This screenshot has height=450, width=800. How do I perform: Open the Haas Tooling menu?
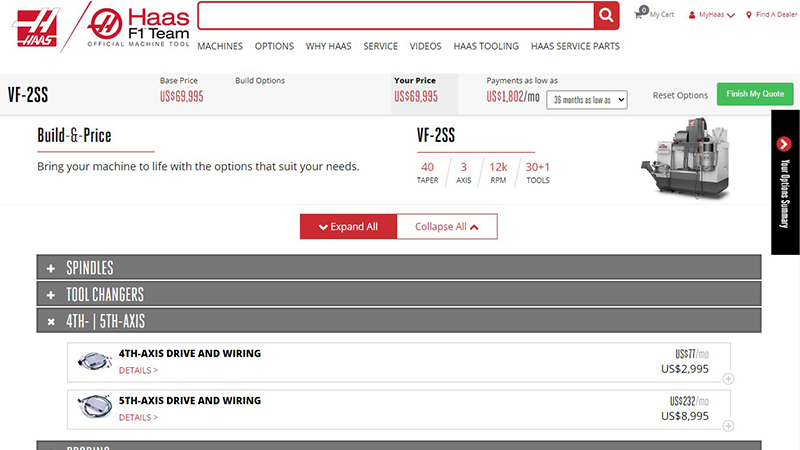[x=486, y=46]
